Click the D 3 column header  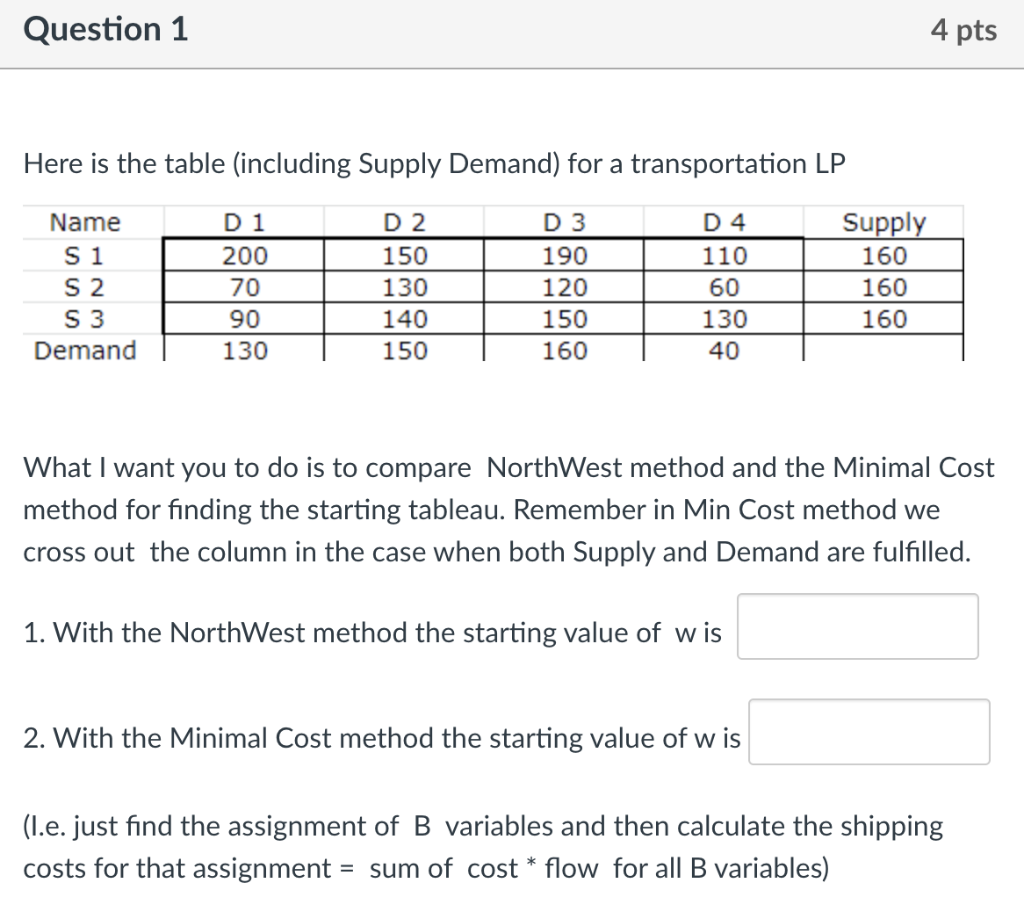pyautogui.click(x=563, y=222)
